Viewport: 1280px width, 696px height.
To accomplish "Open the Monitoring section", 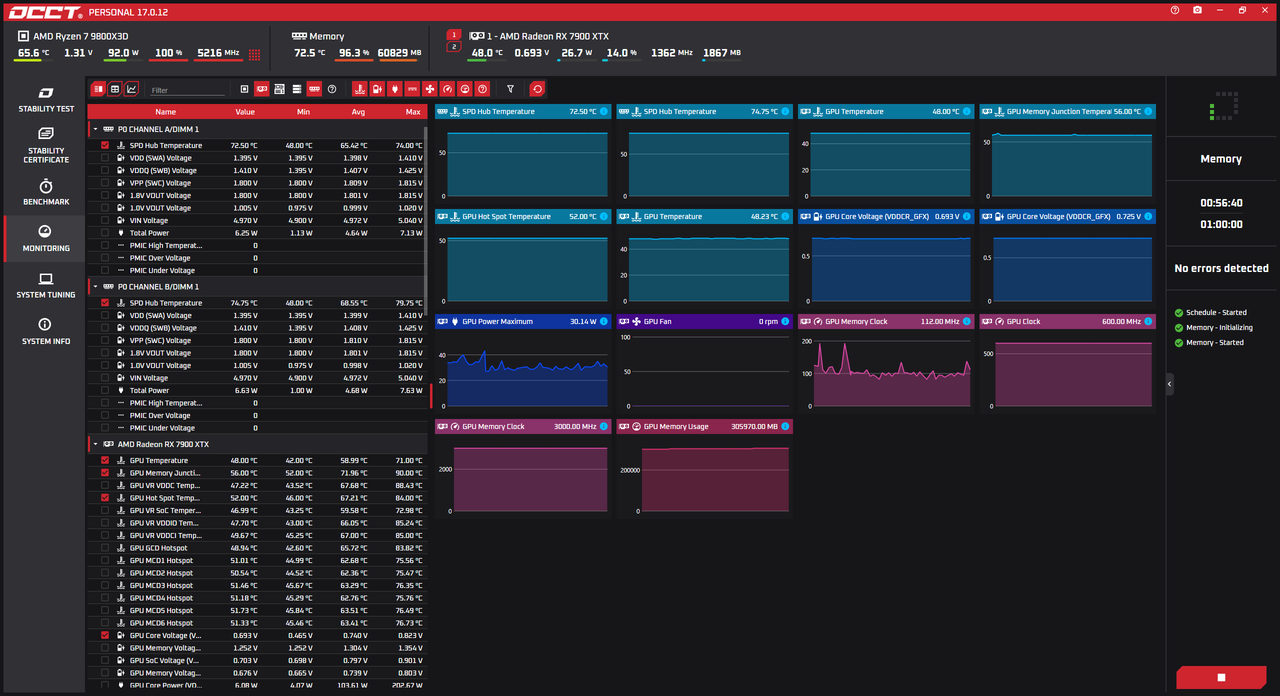I will tap(46, 239).
